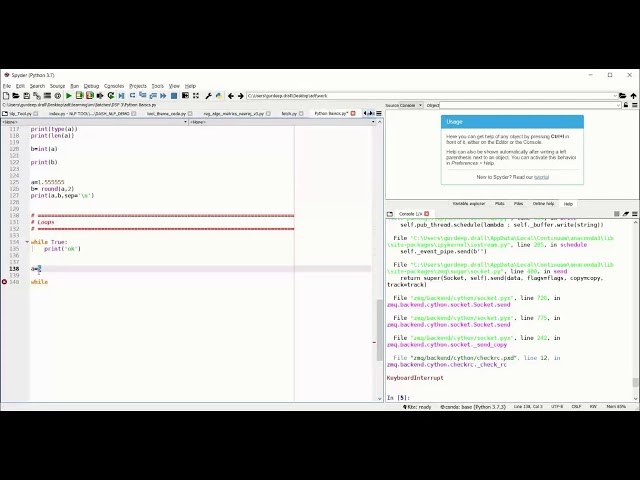Go forward with right arrow
The image size is (640, 480).
click(x=241, y=96)
